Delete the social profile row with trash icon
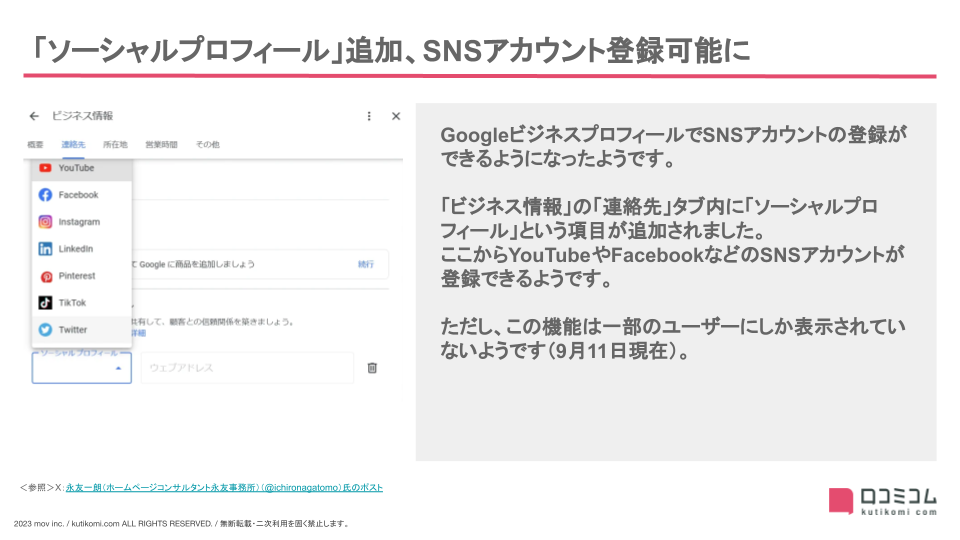This screenshot has width=960, height=540. point(372,368)
